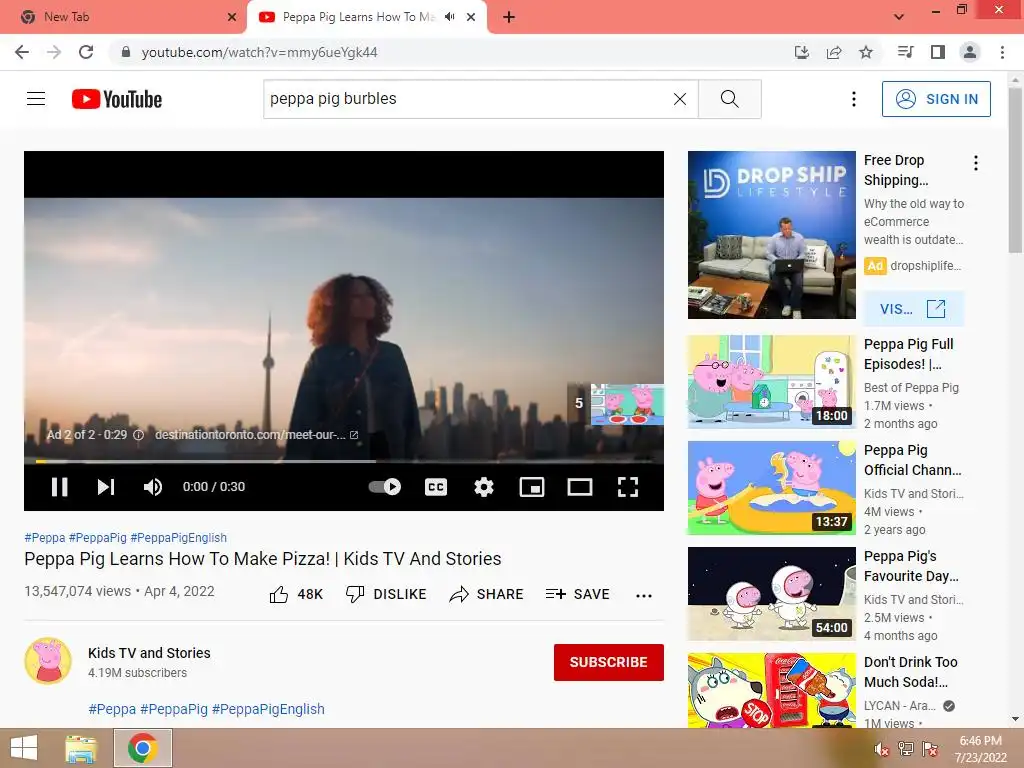
Task: Click VISIT site button on ad
Action: 913,309
